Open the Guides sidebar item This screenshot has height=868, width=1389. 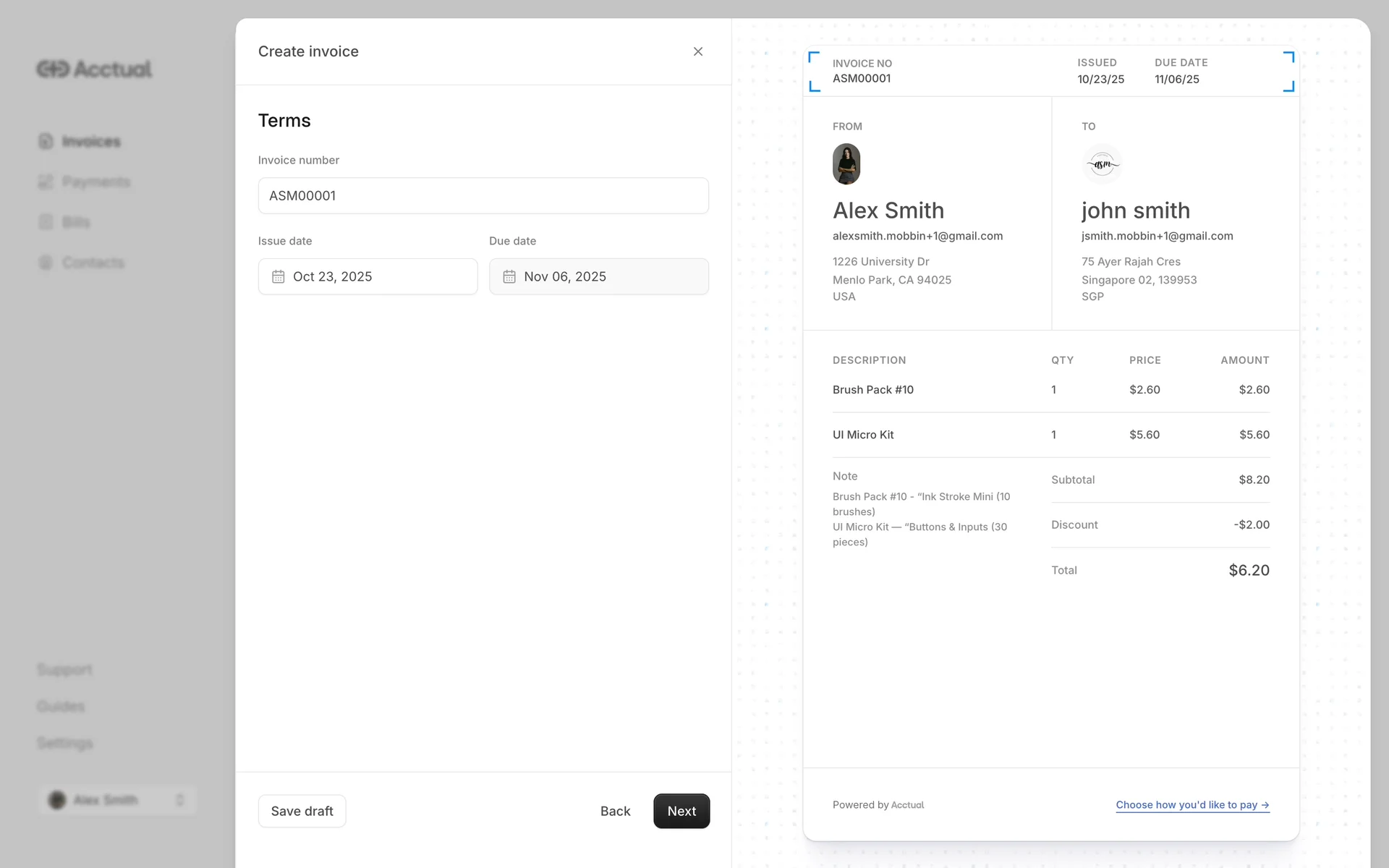pos(61,706)
